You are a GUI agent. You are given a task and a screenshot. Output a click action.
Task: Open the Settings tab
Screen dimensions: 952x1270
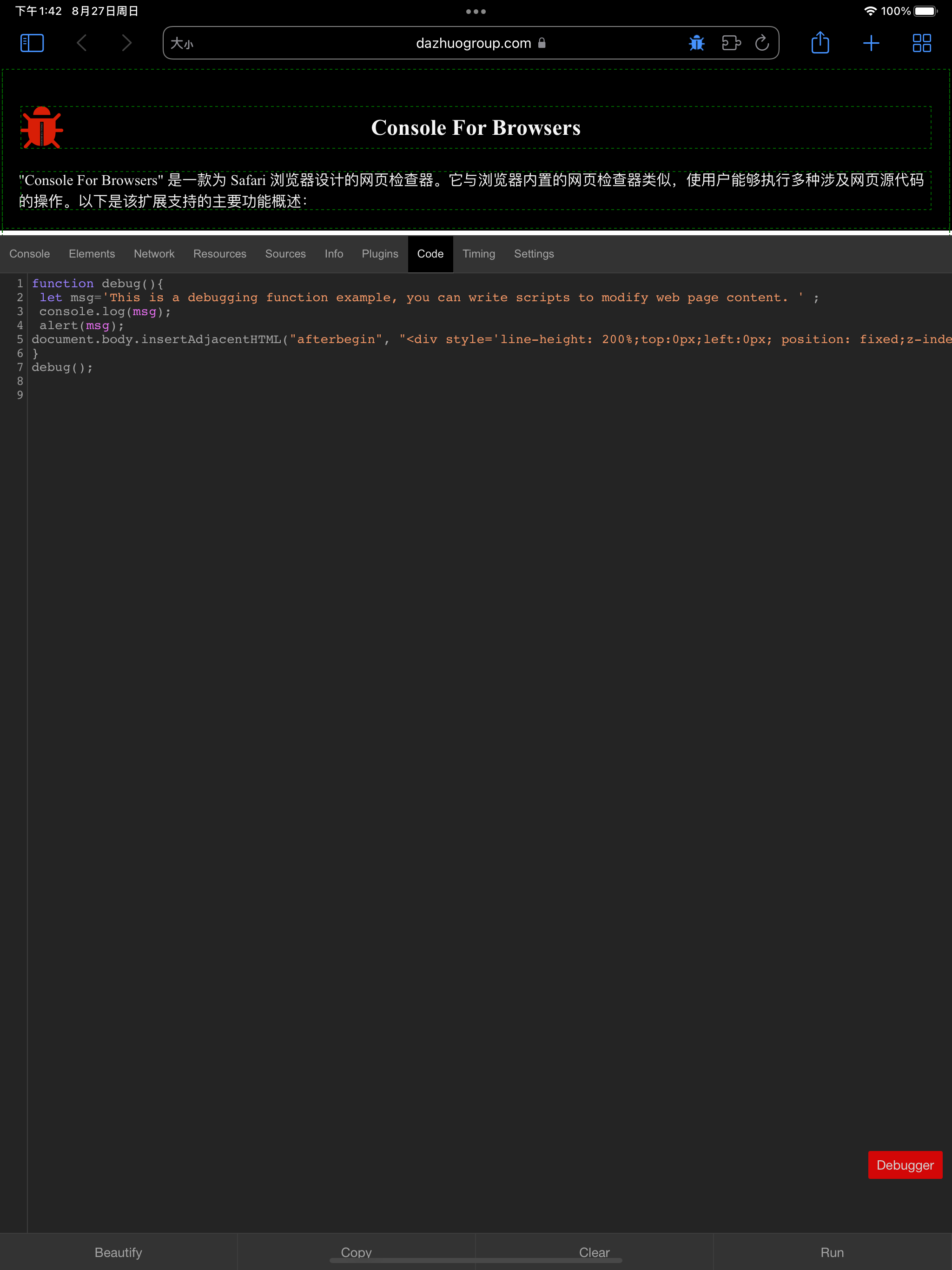coord(534,254)
